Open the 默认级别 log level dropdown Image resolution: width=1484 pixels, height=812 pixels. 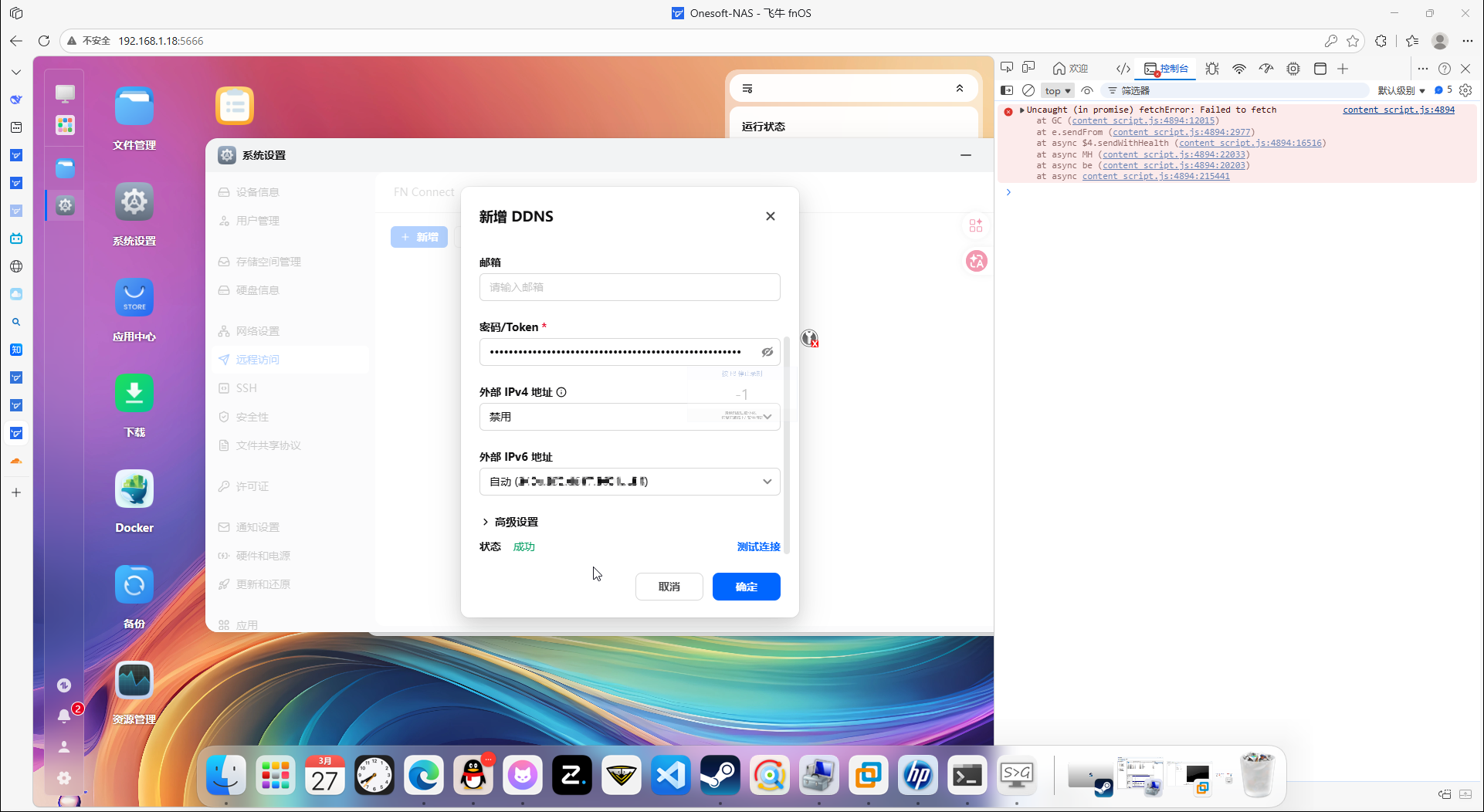[1401, 90]
